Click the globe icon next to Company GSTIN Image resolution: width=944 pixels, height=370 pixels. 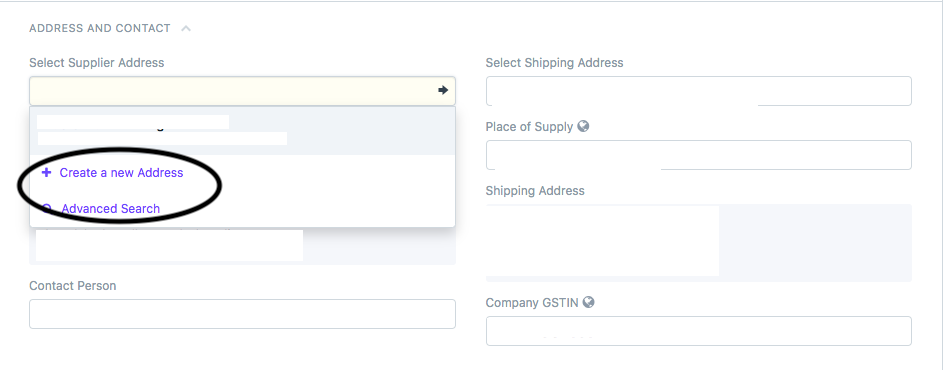[589, 302]
